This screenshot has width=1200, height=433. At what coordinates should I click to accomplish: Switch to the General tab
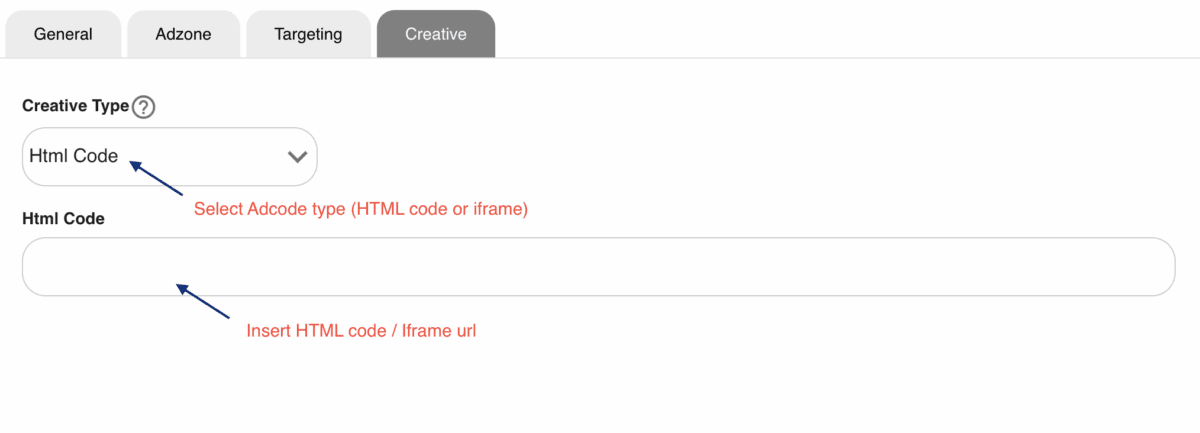63,34
